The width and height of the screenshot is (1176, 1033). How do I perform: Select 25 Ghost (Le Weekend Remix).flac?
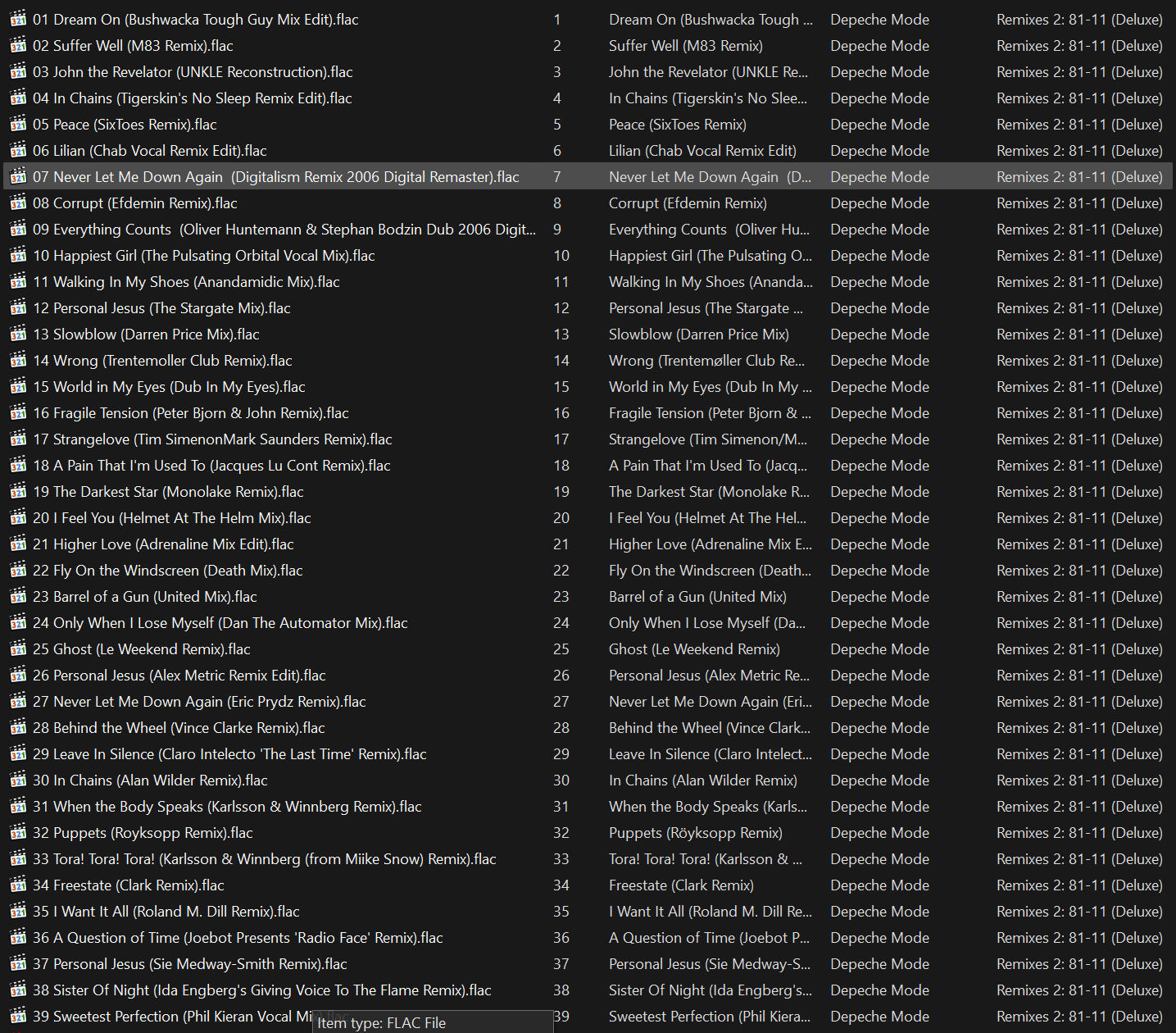(x=141, y=649)
